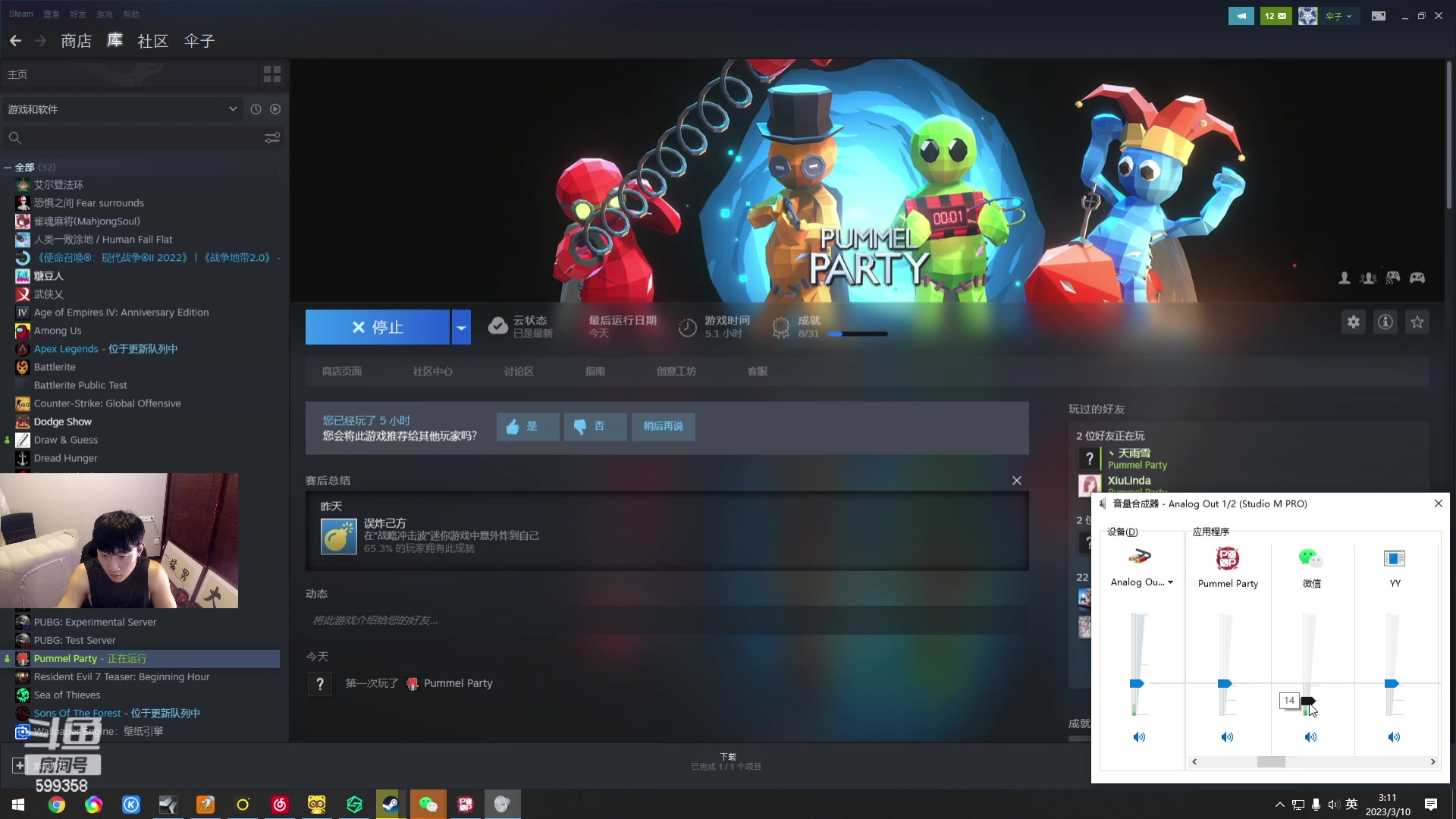
Task: Sort library by recent with clock icon
Action: click(256, 109)
